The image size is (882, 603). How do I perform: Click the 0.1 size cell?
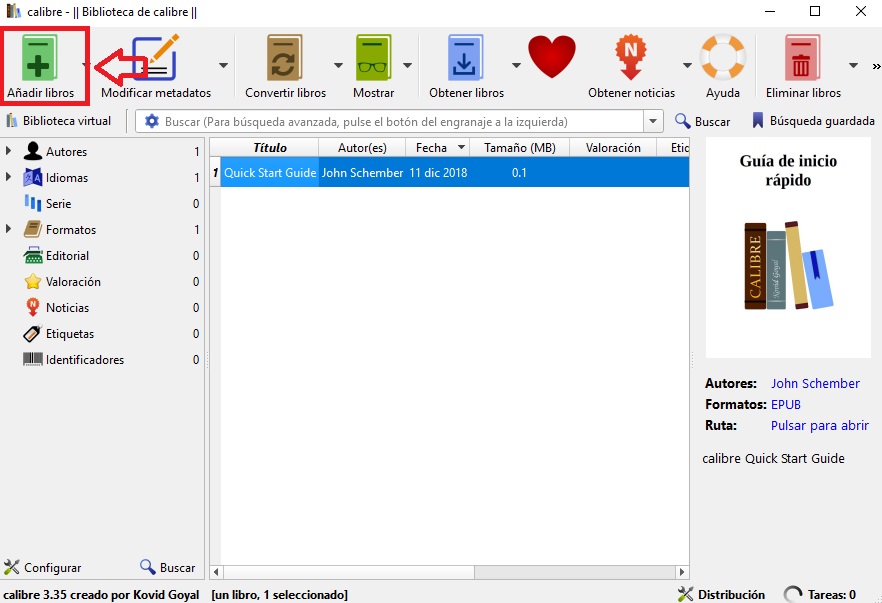520,173
